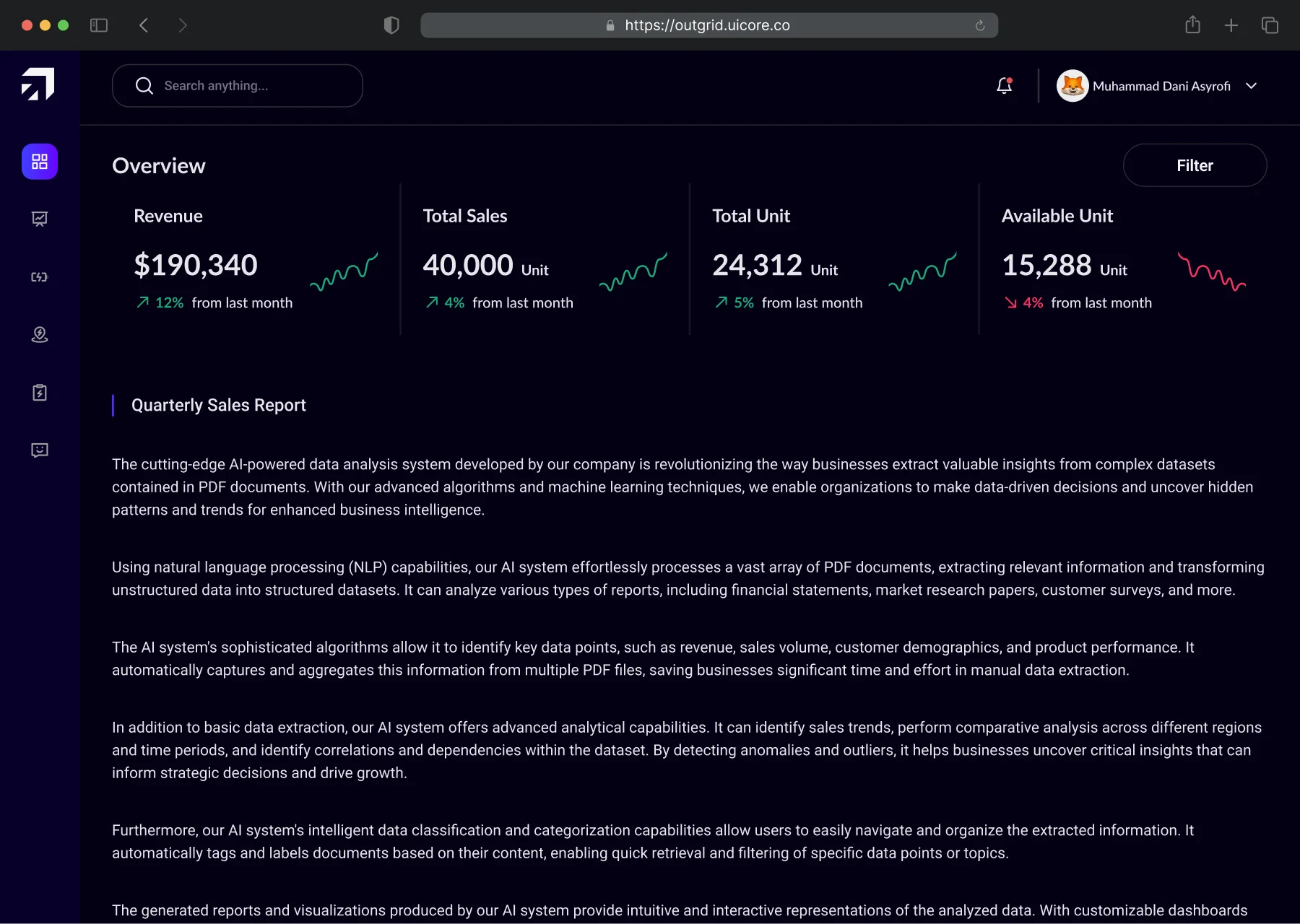Open a new browser tab

point(1231,25)
